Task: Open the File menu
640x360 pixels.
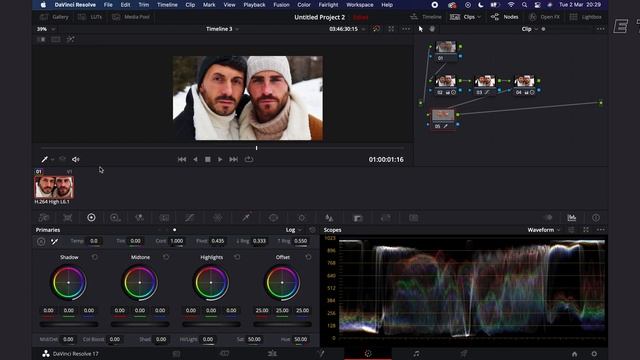Action: pyautogui.click(x=108, y=5)
